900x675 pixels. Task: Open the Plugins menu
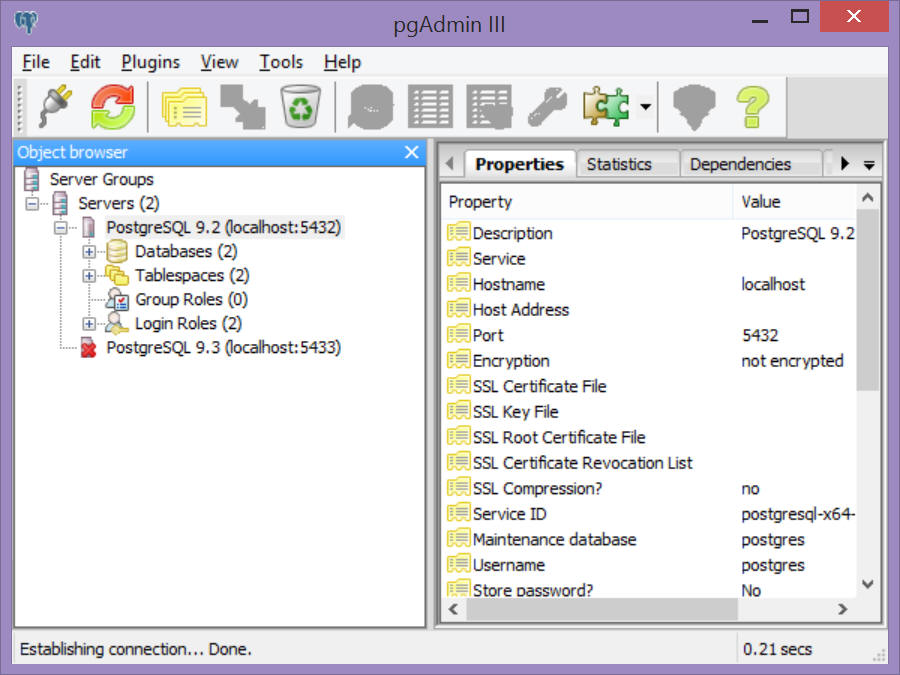click(150, 61)
